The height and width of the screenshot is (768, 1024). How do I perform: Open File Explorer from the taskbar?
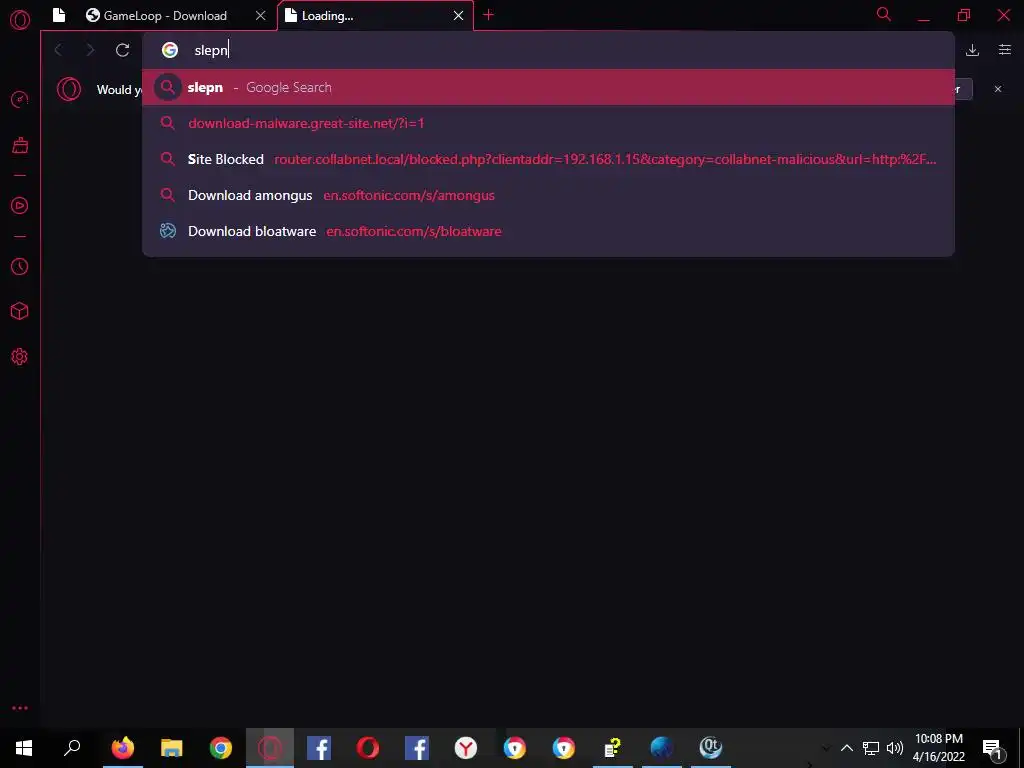coord(172,748)
